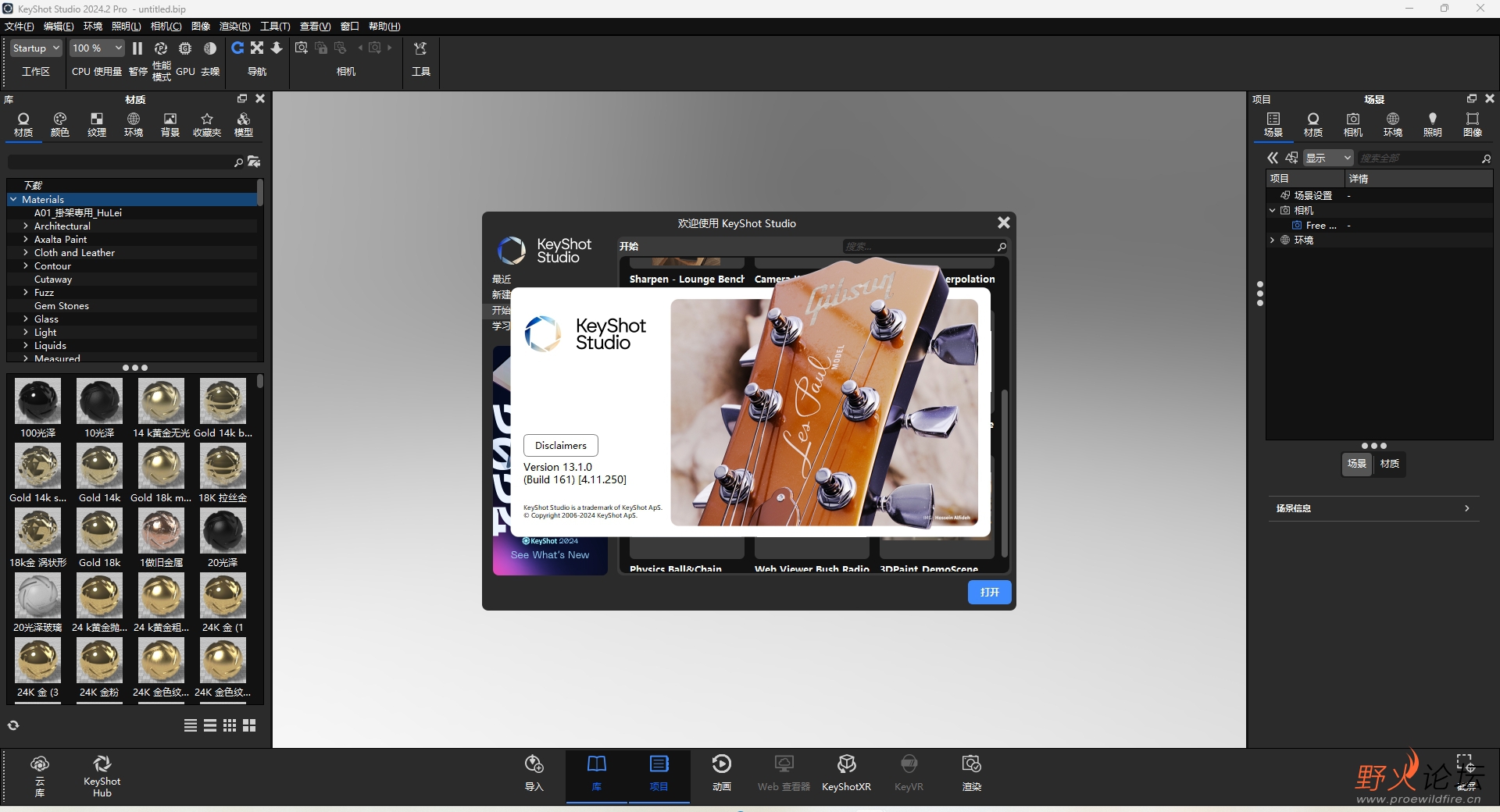Open project Lighting tab
1500x812 pixels.
point(1433,125)
